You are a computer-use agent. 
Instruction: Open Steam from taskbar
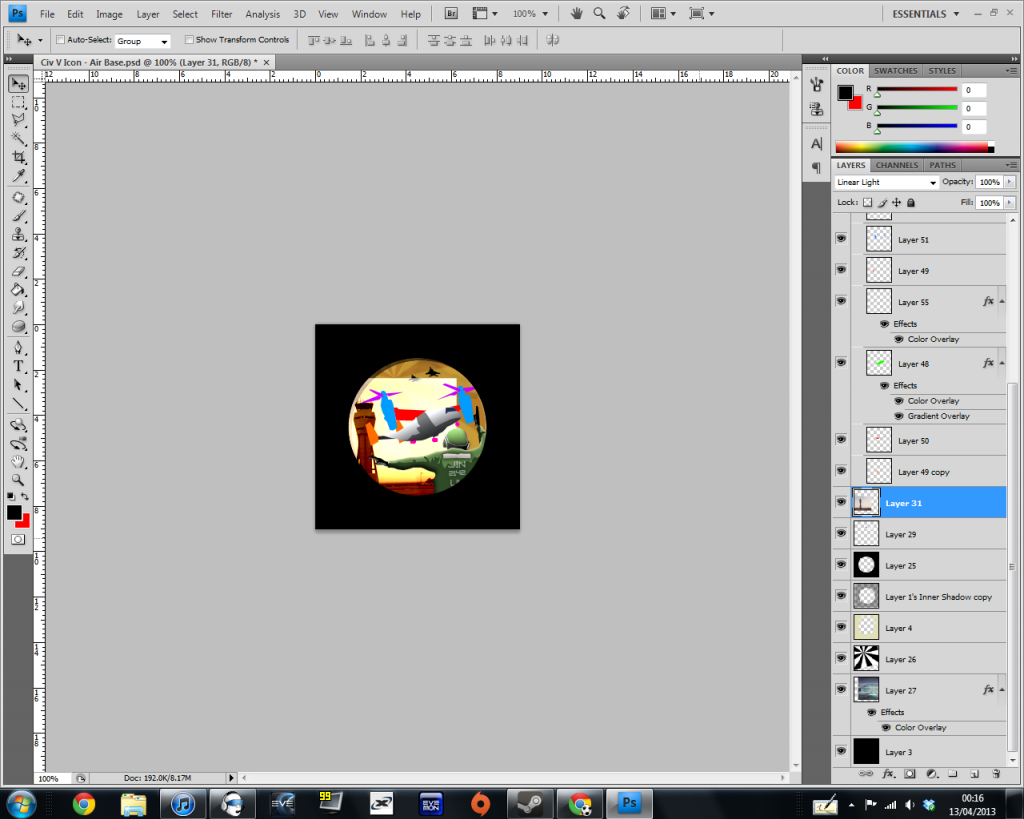[x=530, y=803]
